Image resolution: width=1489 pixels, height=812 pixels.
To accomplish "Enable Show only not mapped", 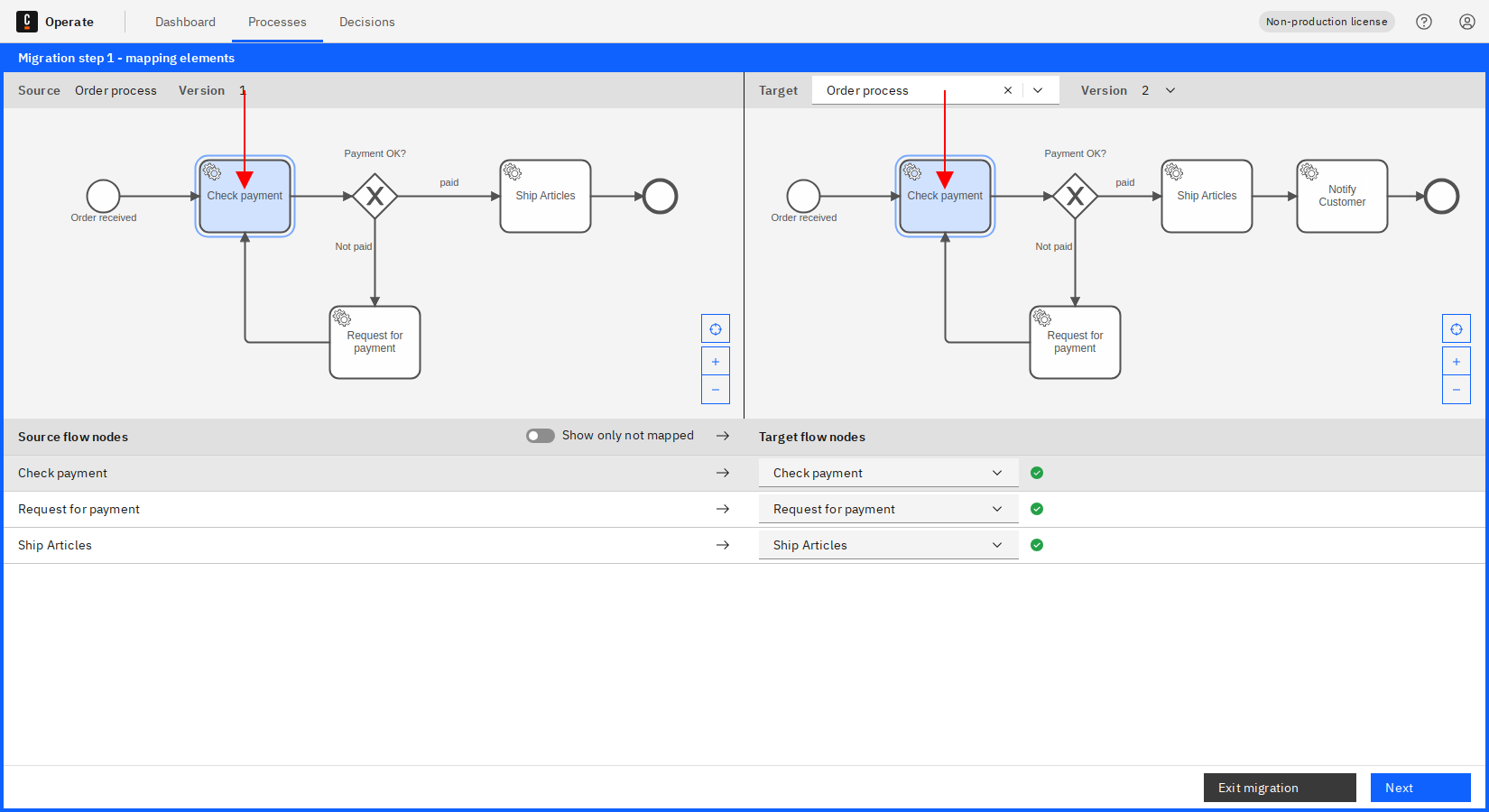I will click(x=540, y=435).
